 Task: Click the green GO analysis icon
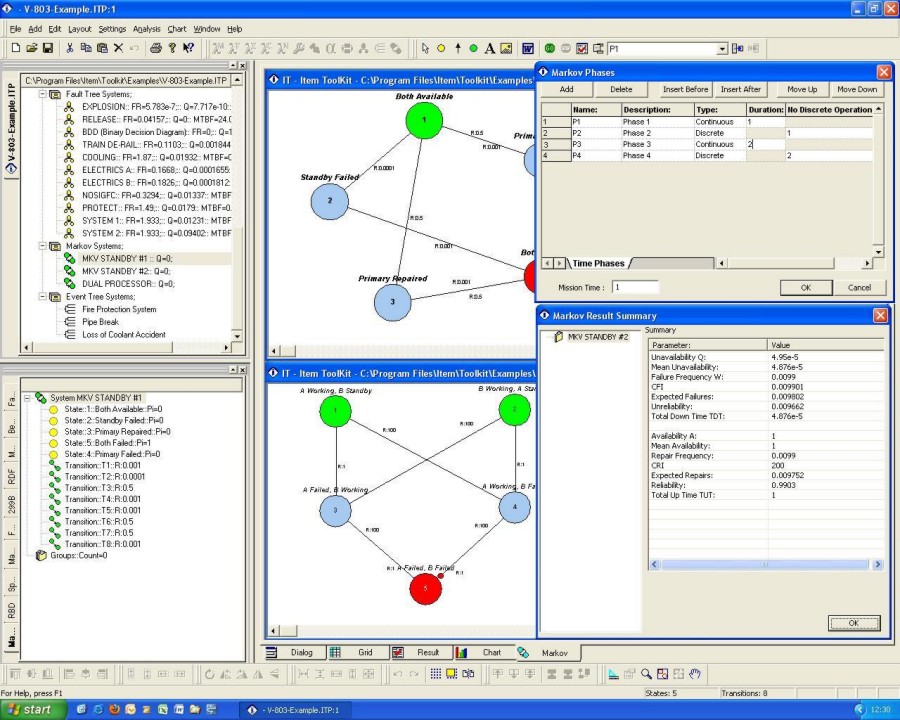(x=549, y=49)
